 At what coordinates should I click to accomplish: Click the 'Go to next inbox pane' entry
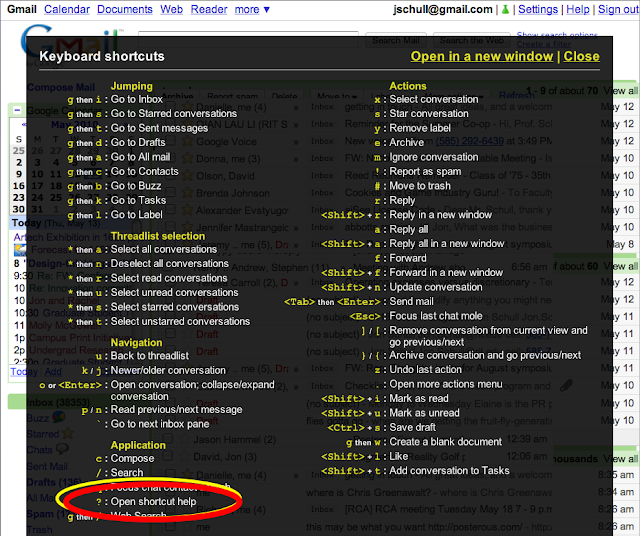[x=160, y=424]
